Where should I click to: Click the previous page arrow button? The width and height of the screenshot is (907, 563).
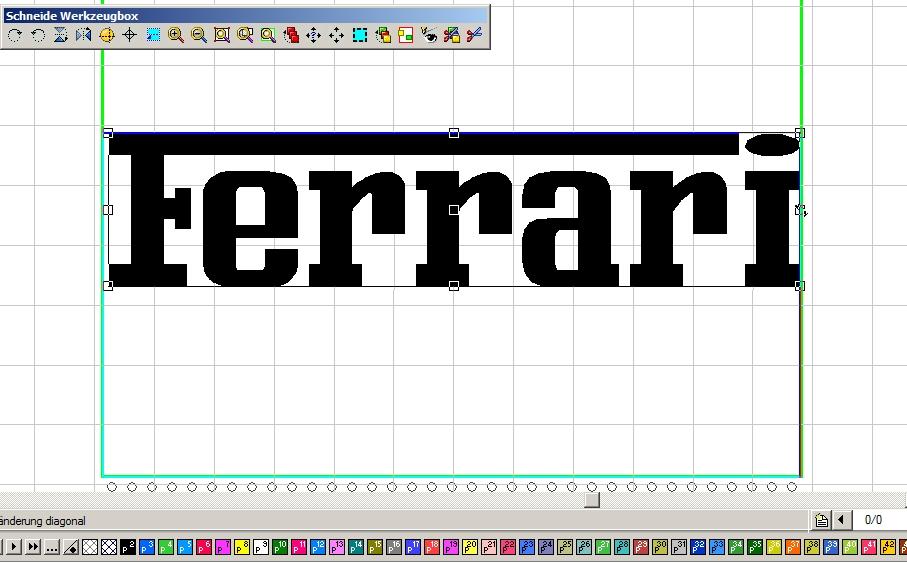(841, 520)
